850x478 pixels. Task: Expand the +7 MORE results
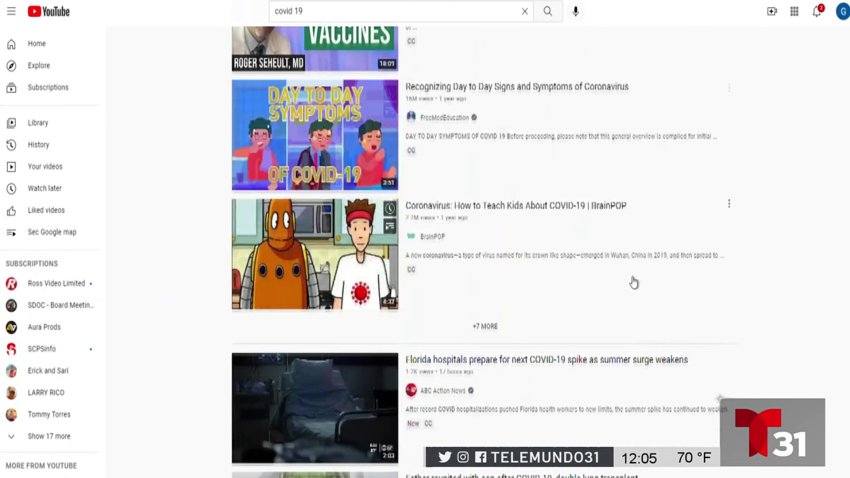[x=485, y=326]
